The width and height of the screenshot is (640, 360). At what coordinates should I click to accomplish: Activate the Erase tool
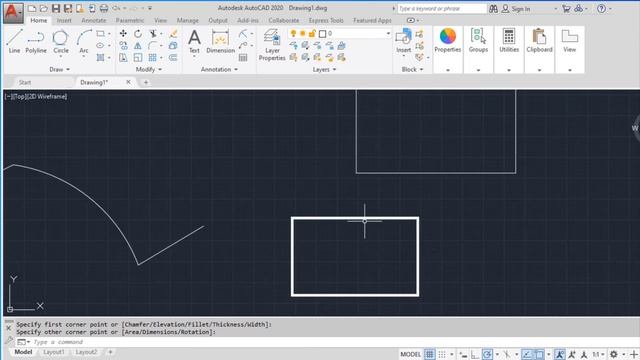(173, 33)
